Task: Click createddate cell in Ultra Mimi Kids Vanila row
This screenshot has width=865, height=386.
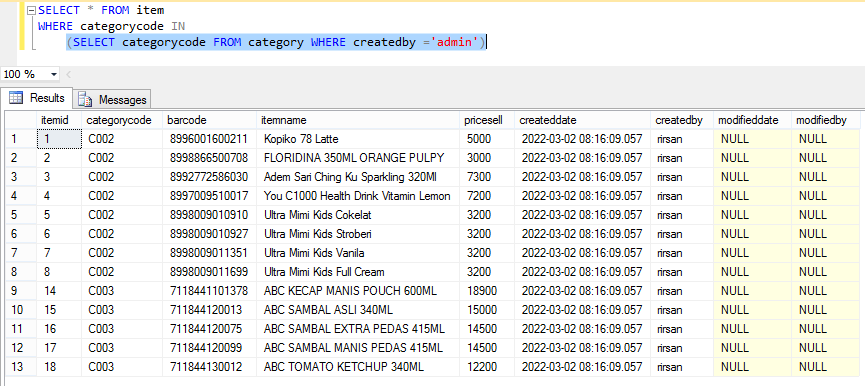Action: point(583,253)
